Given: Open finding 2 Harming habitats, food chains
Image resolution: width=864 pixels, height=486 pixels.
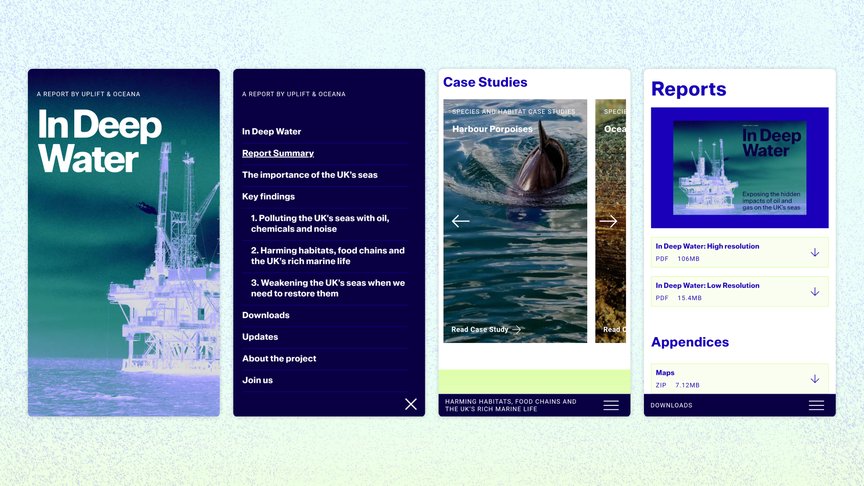Looking at the screenshot, I should (x=328, y=256).
